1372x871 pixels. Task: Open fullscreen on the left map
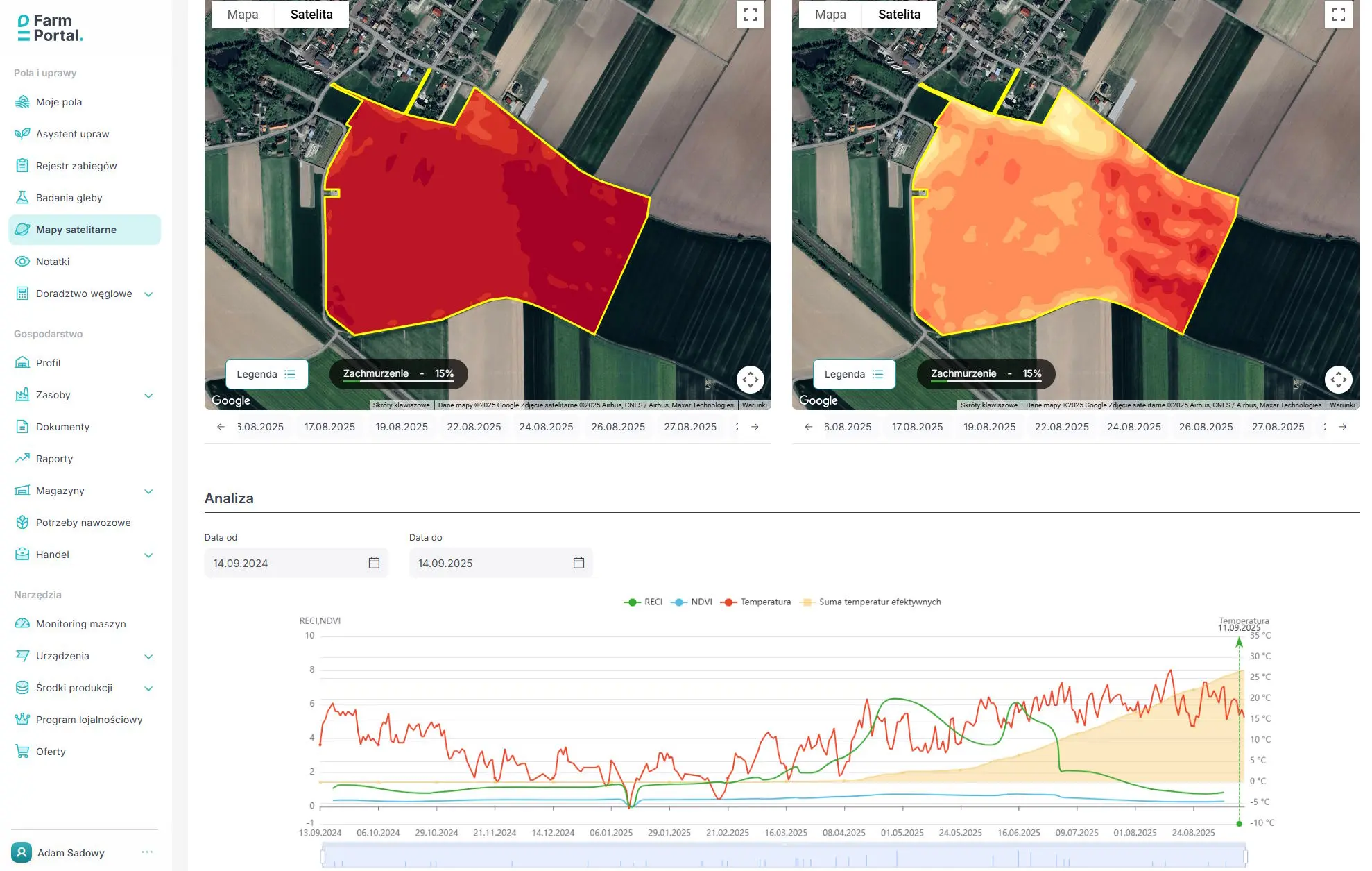750,15
